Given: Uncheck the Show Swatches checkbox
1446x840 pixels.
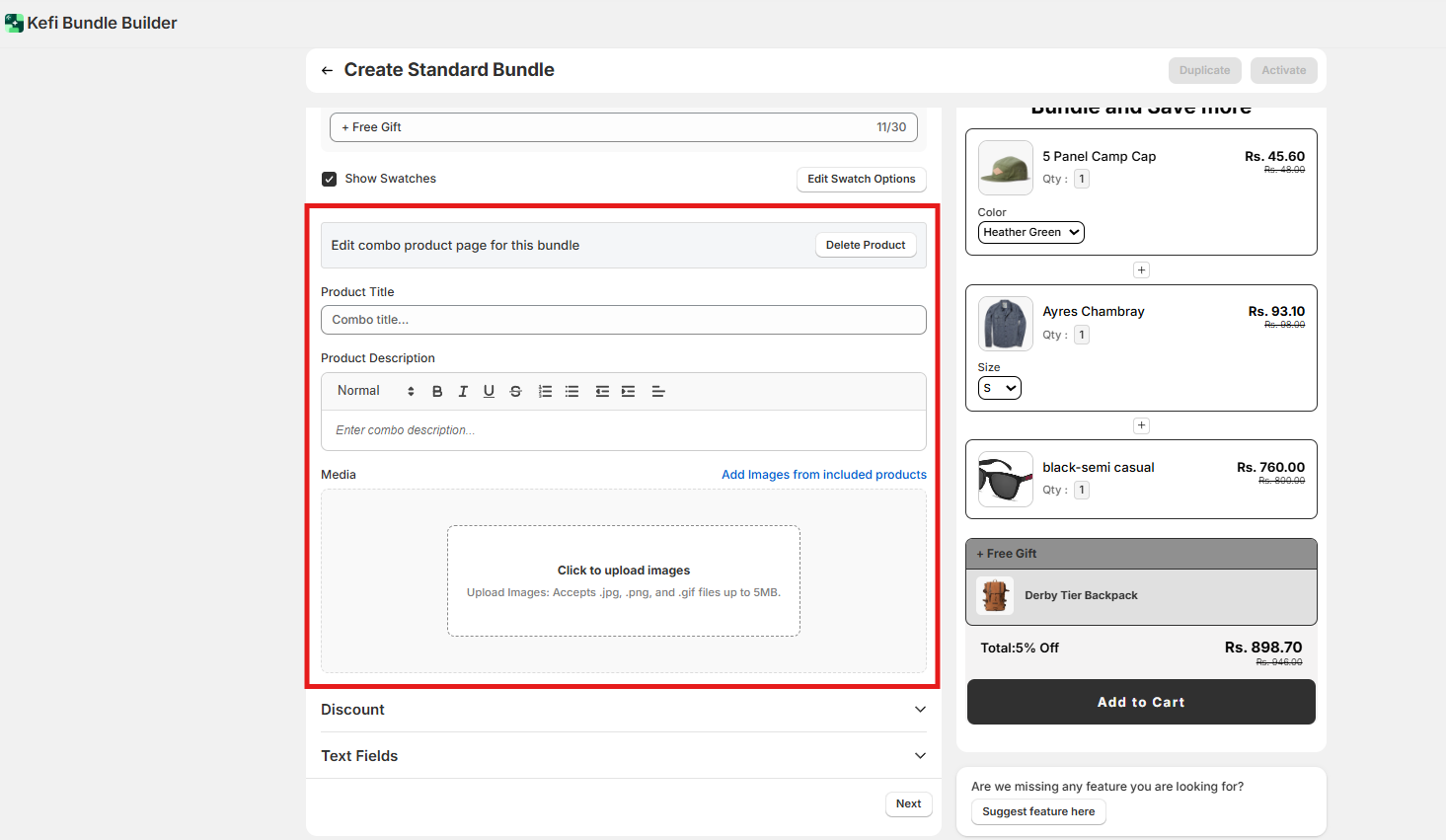Looking at the screenshot, I should click(330, 179).
